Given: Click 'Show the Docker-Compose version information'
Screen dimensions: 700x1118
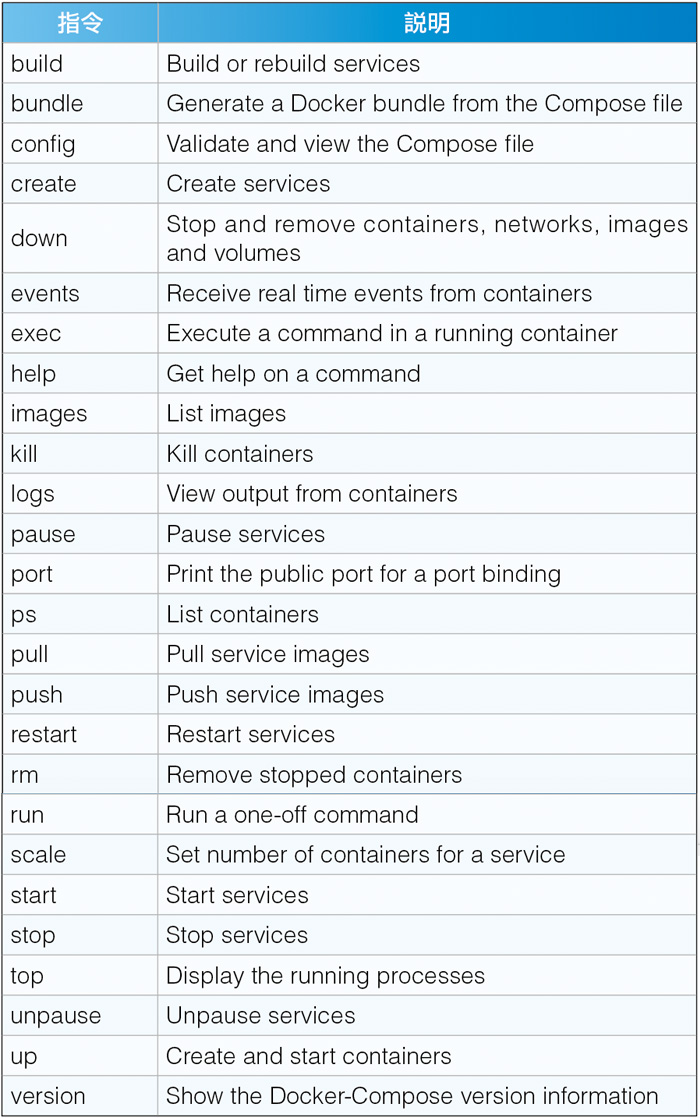Looking at the screenshot, I should tap(412, 1096).
